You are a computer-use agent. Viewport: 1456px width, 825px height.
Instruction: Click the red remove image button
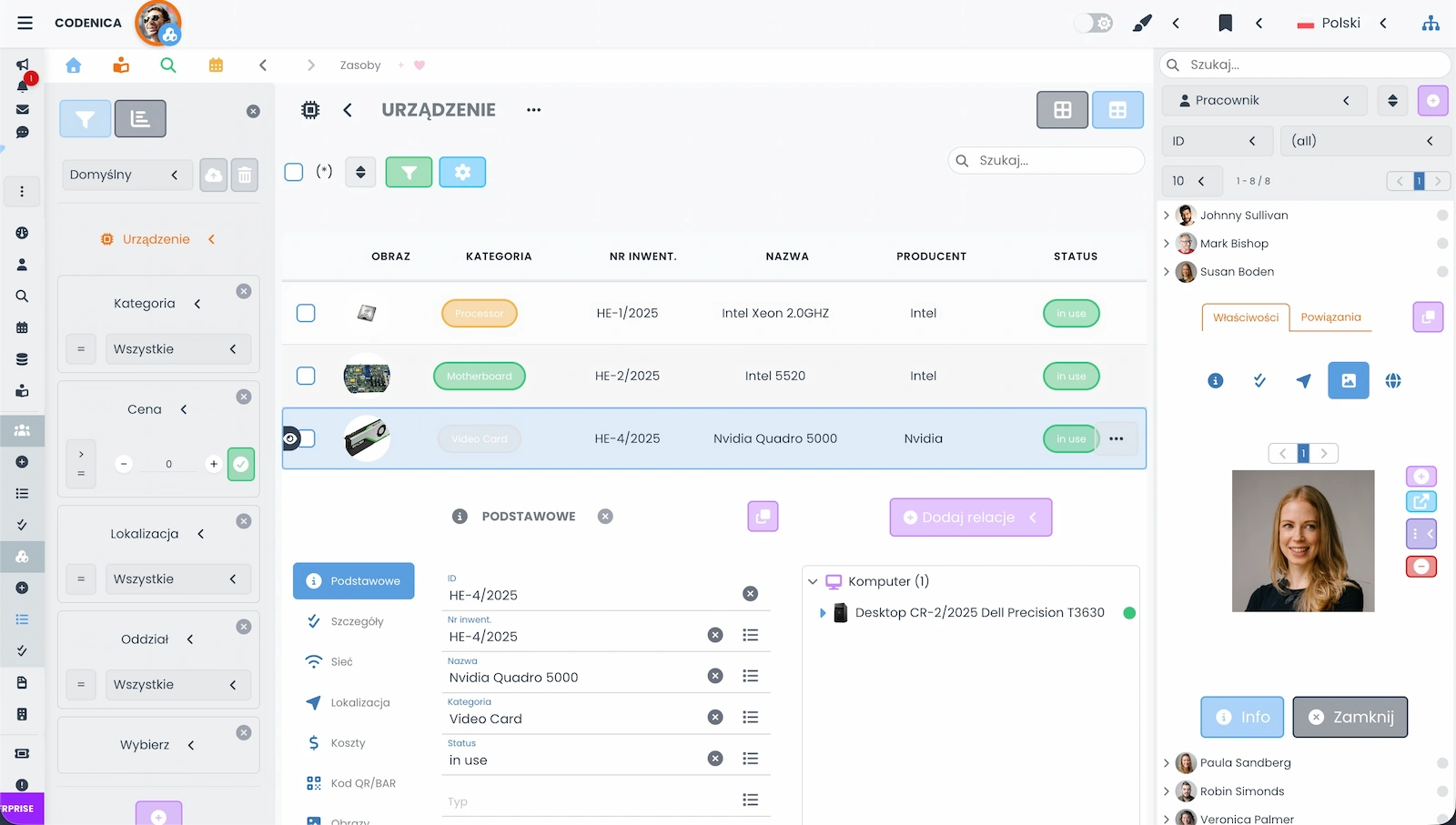1421,567
